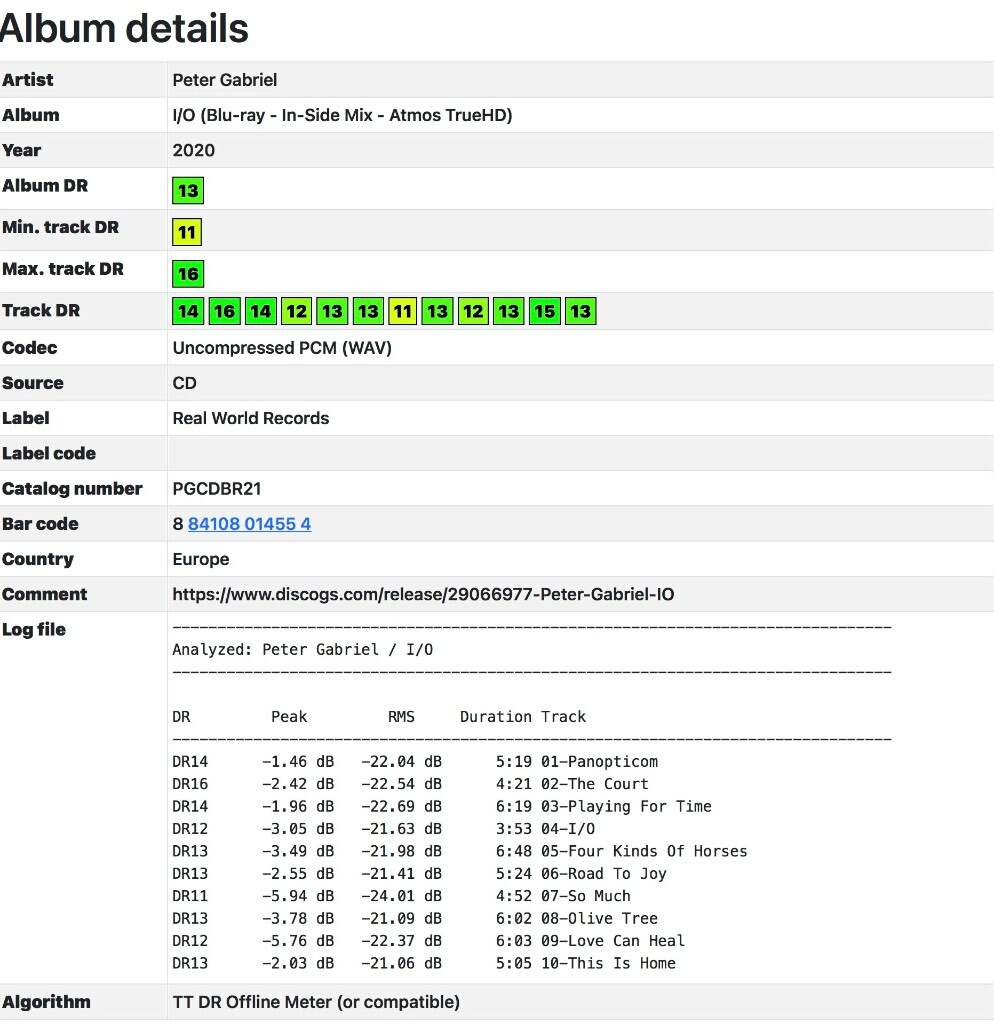The image size is (994, 1024).
Task: Click peak value '-5.94 dB' for So Much
Action: 298,895
